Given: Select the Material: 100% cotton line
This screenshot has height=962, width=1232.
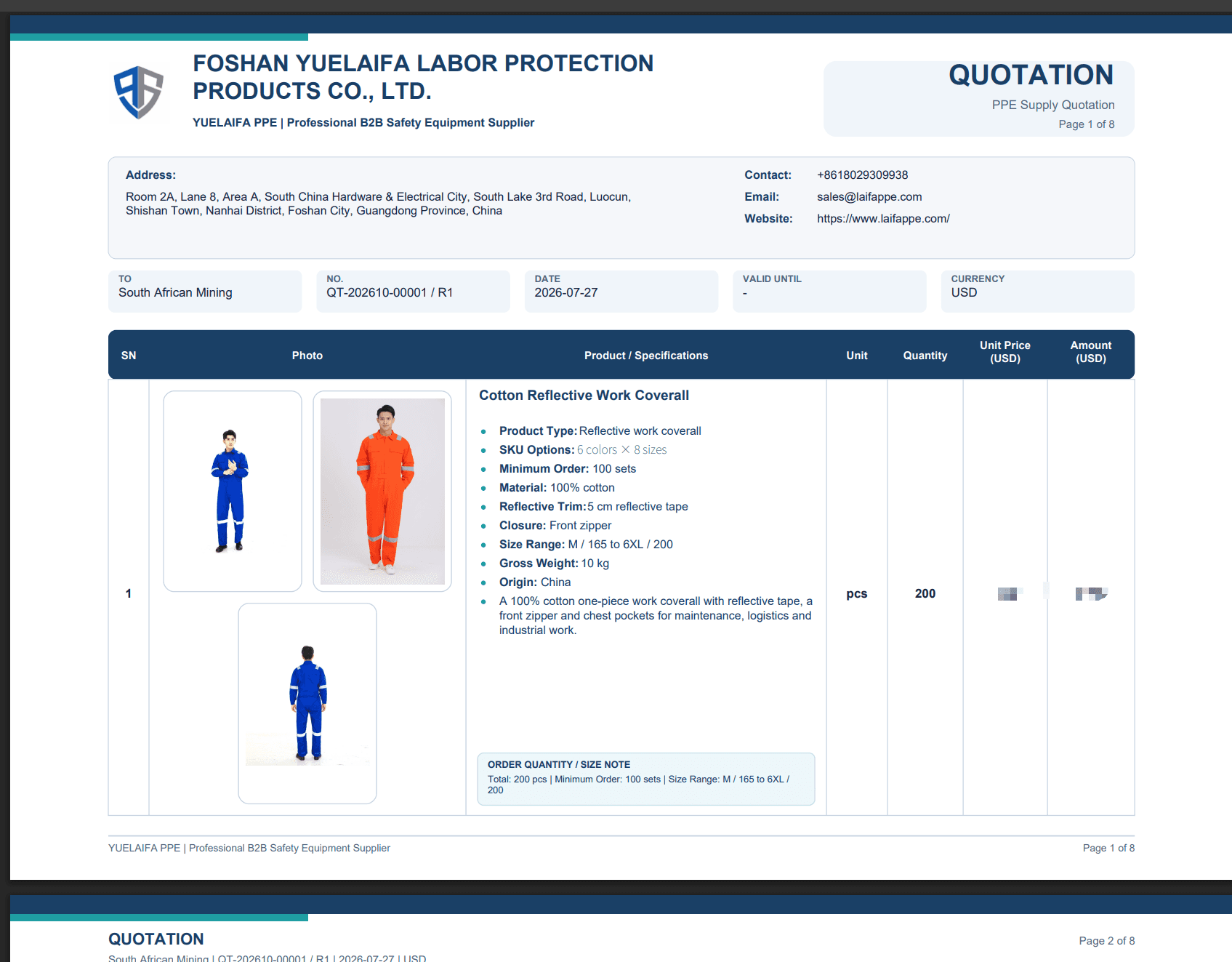Looking at the screenshot, I should click(x=557, y=488).
